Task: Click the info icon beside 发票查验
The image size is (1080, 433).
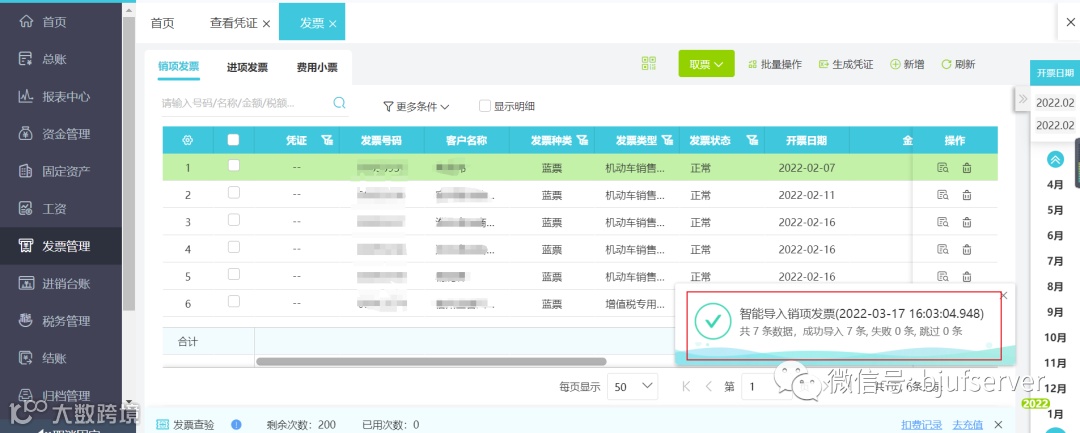Action: click(236, 425)
